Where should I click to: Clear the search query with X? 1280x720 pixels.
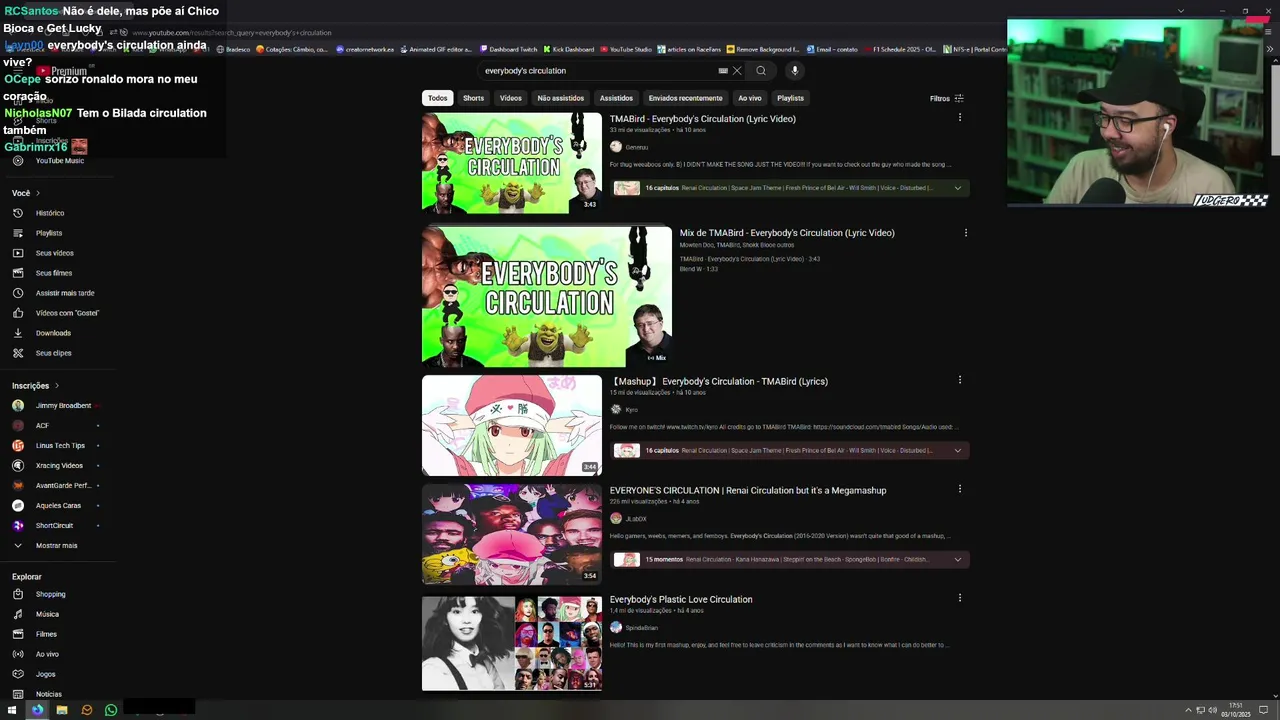tap(737, 71)
